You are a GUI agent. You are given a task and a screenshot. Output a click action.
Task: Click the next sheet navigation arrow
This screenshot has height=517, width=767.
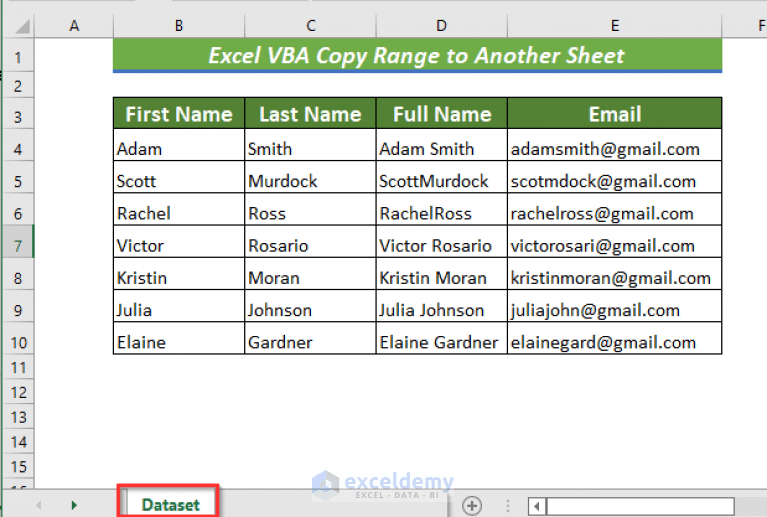74,505
